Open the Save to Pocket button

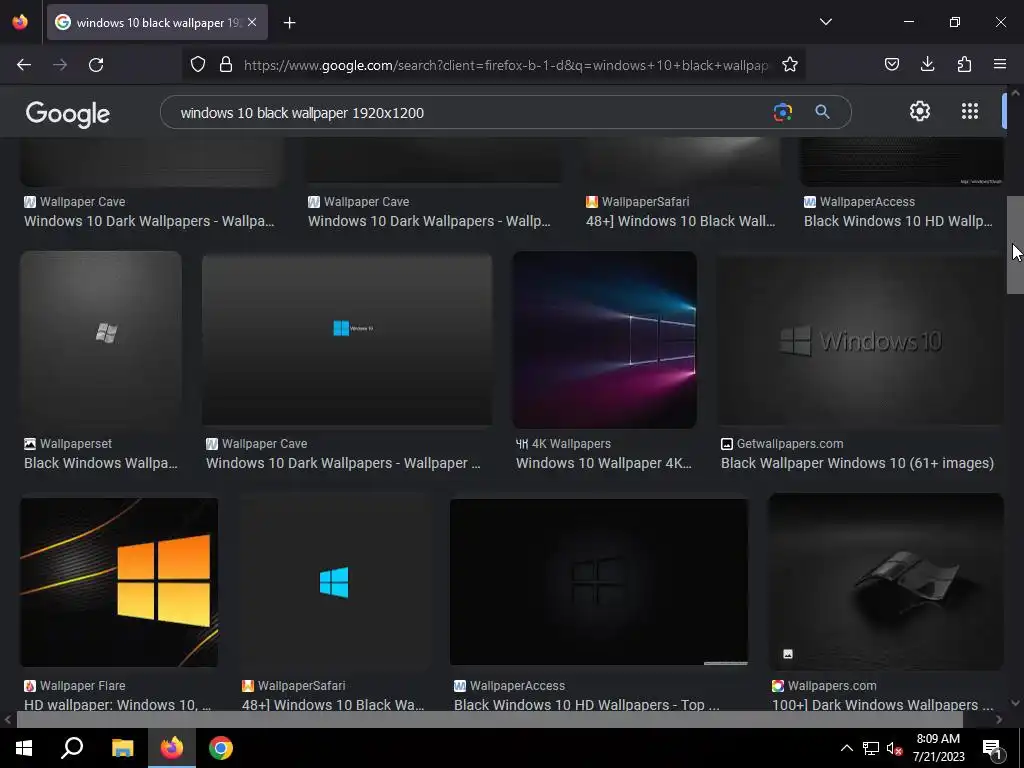892,64
